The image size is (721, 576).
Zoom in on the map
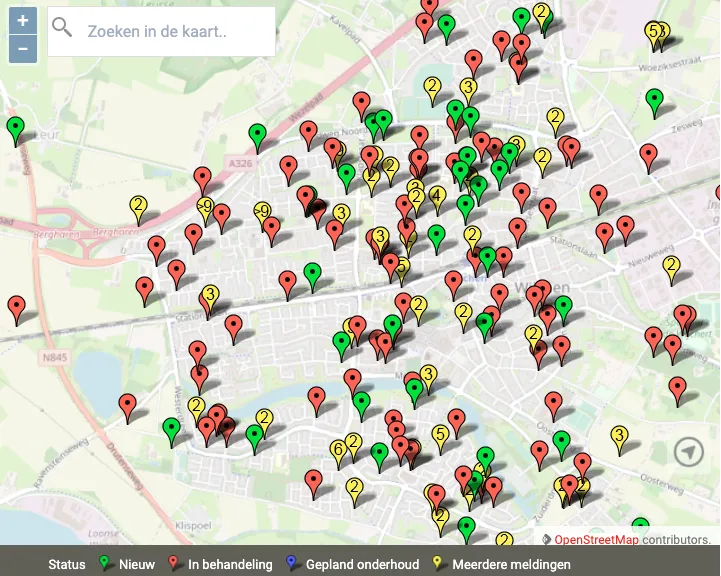coord(23,20)
